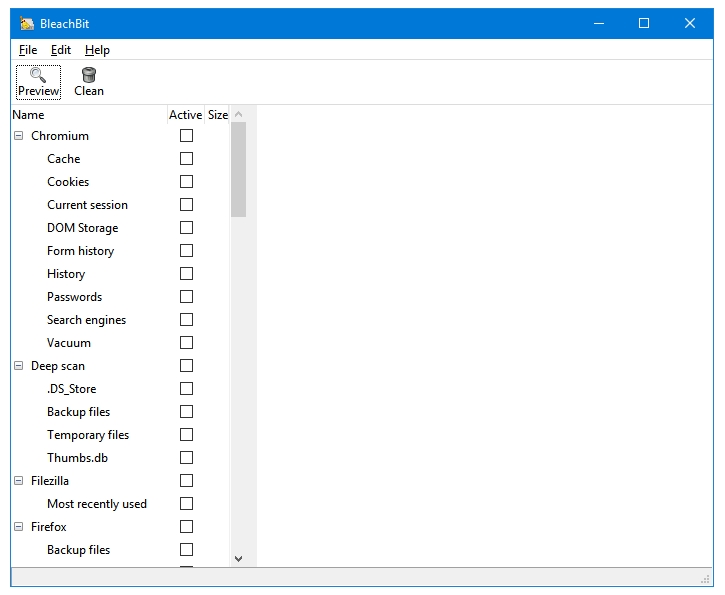
Task: Maximize the BleachBit window
Action: pos(644,23)
